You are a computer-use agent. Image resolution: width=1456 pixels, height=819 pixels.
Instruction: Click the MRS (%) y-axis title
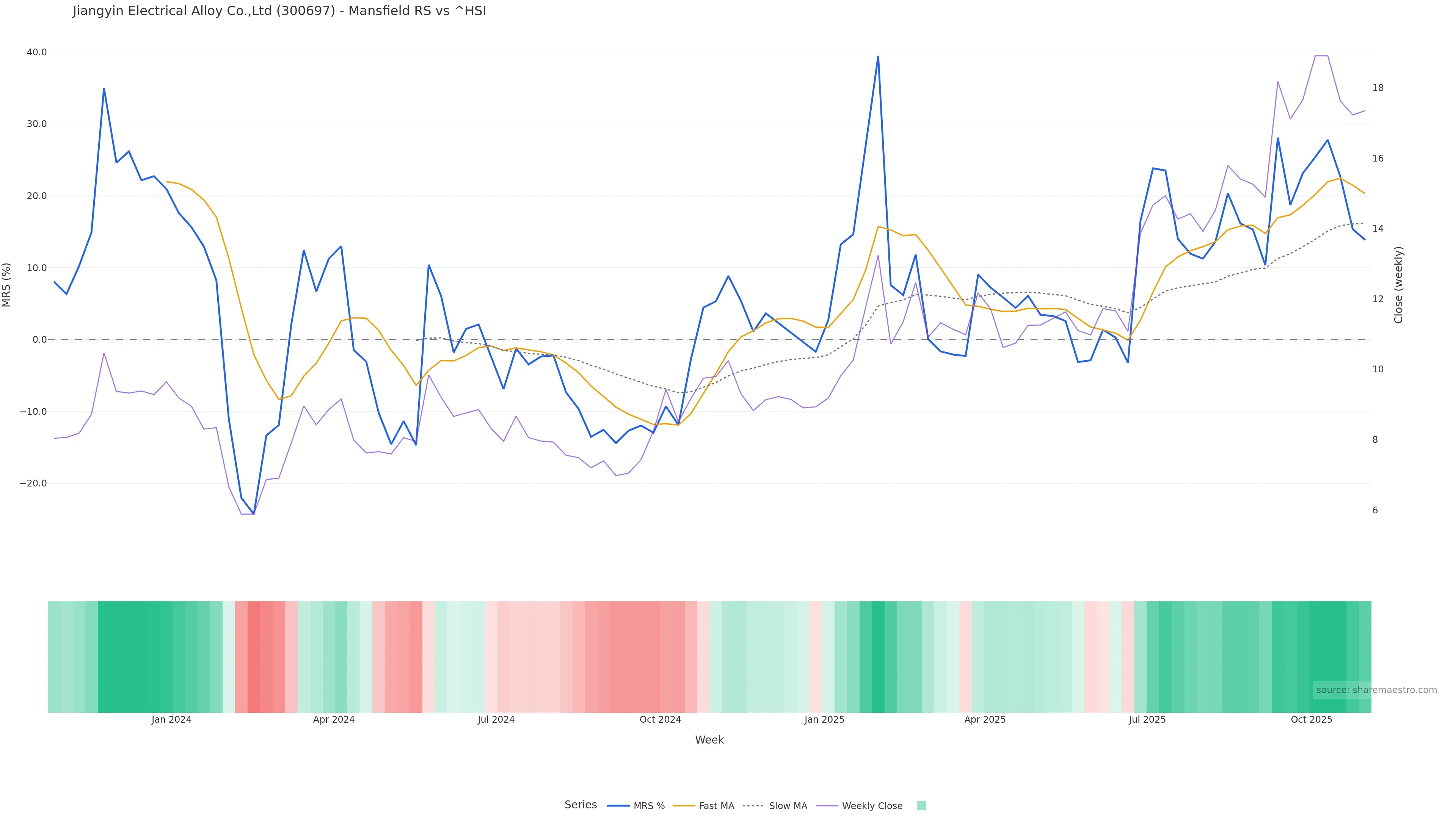click(x=7, y=285)
